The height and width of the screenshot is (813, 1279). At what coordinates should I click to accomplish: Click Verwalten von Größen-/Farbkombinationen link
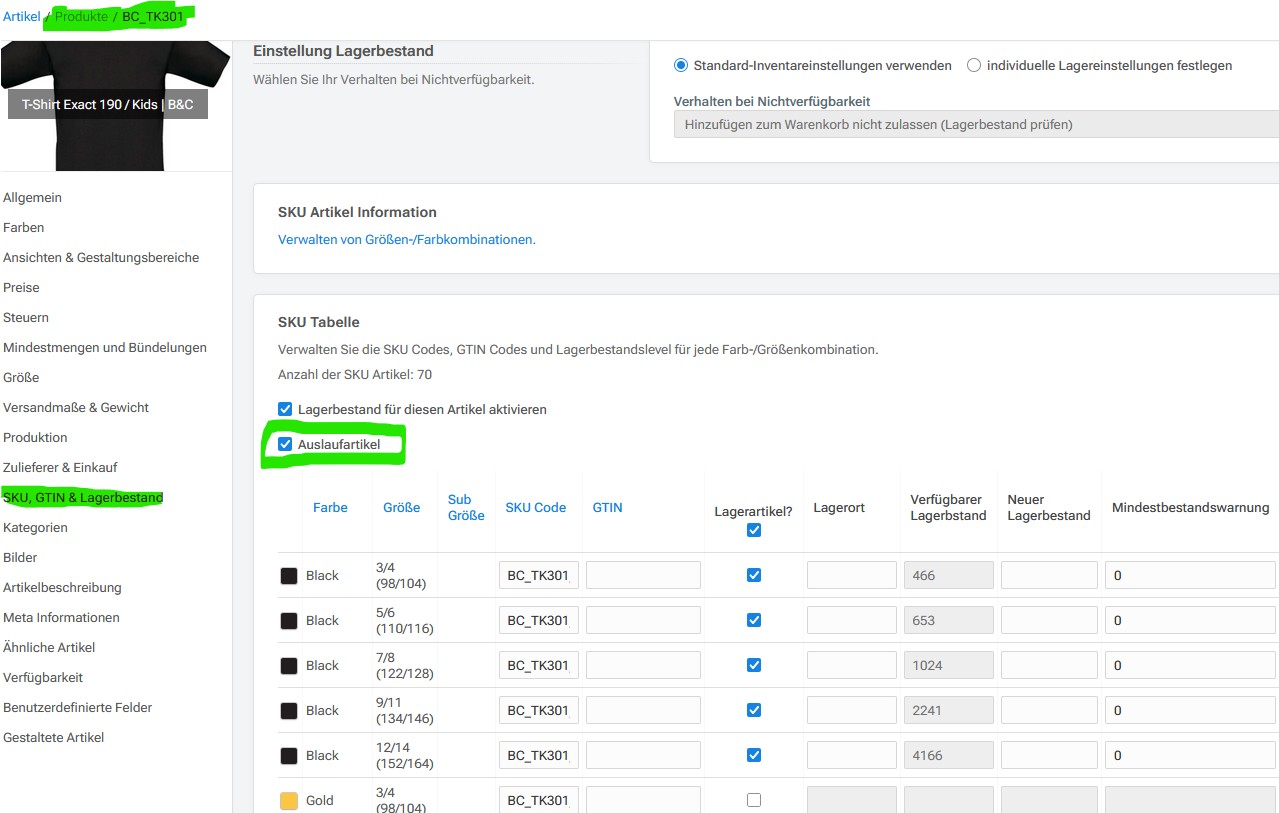[x=407, y=240]
